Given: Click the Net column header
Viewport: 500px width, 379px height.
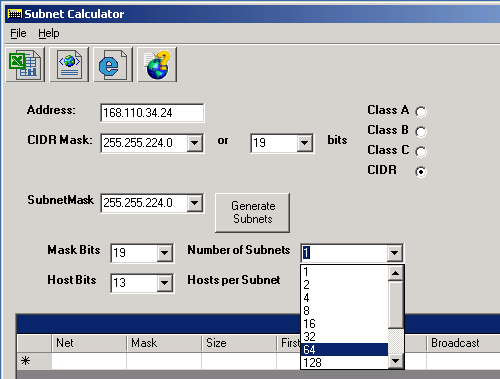Looking at the screenshot, I should click(x=89, y=343).
